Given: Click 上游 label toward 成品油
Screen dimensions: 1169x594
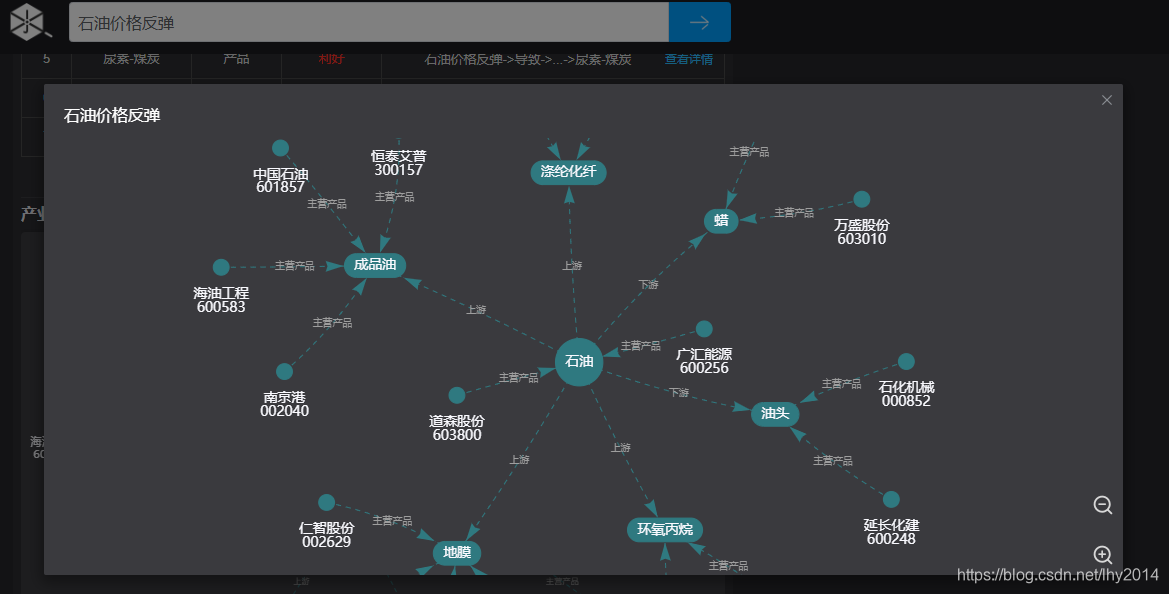Looking at the screenshot, I should point(476,309).
